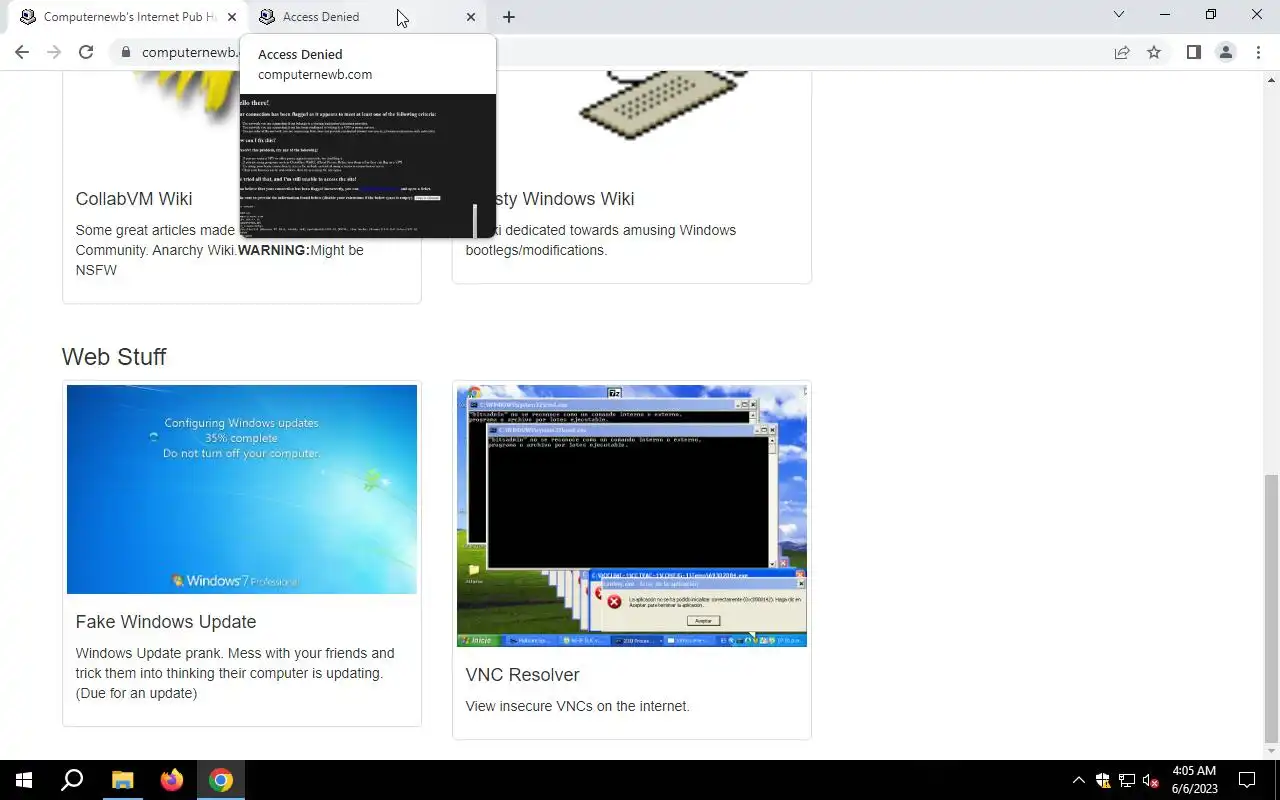1280x800 pixels.
Task: Click the forward navigation arrow
Action: 54,52
